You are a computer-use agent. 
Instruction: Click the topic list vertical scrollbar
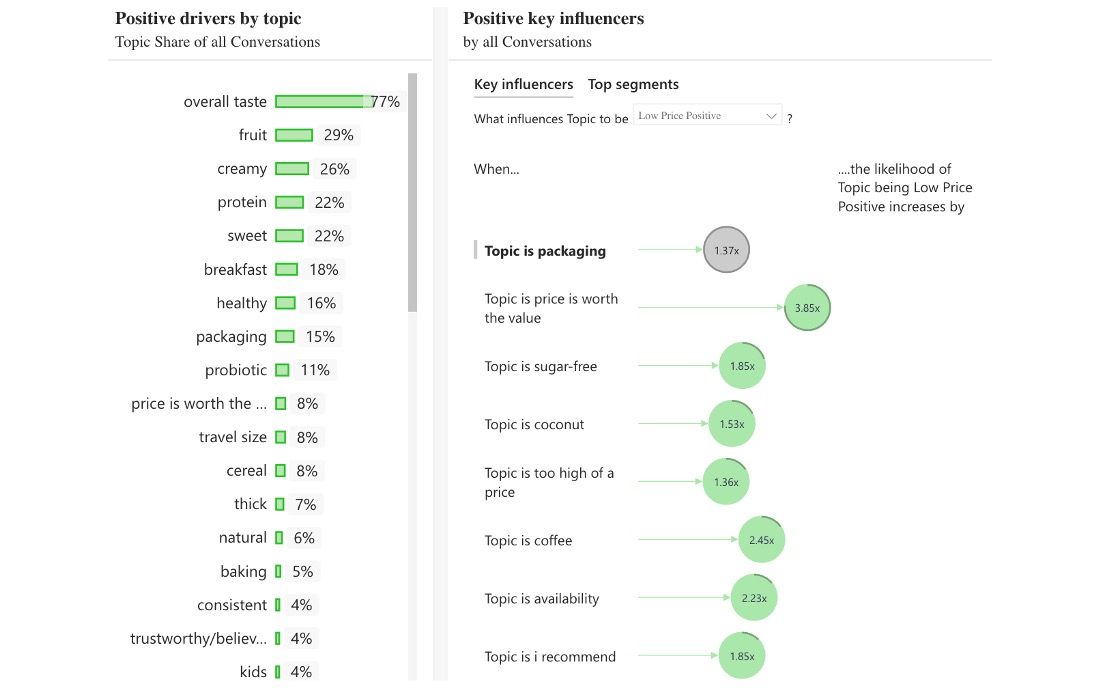point(412,192)
